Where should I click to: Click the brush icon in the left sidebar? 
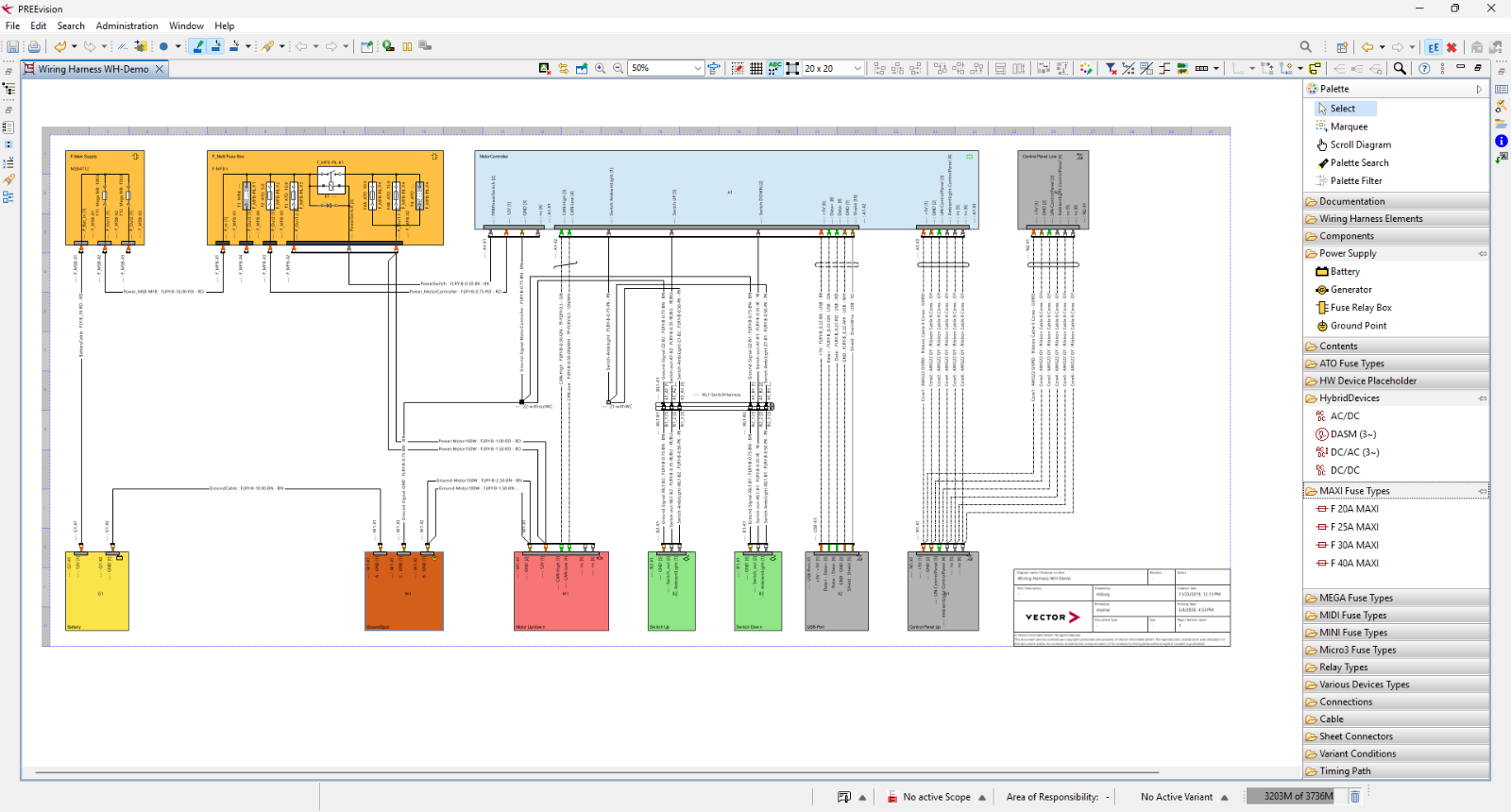pos(8,179)
